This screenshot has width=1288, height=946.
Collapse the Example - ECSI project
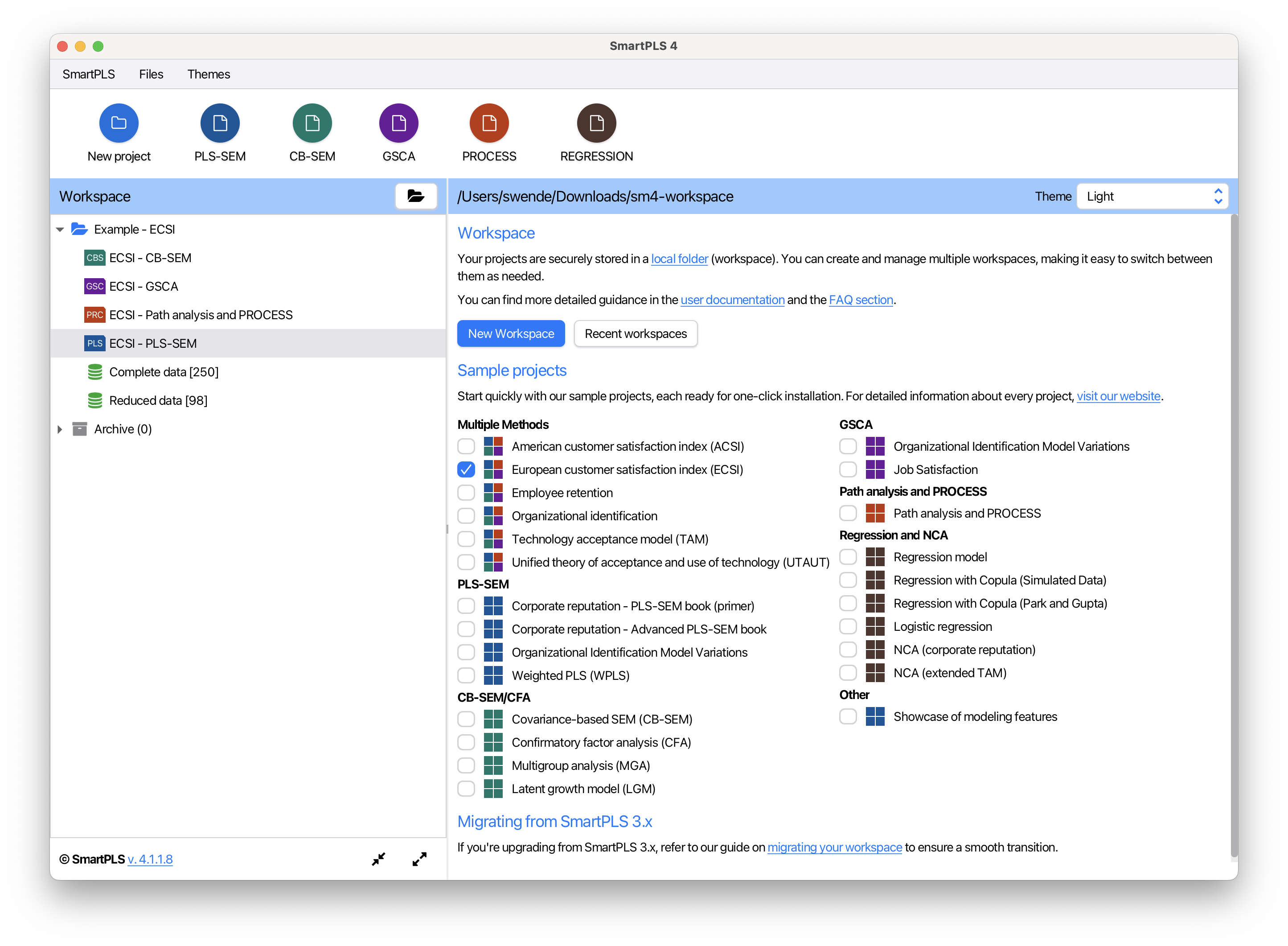[x=61, y=229]
